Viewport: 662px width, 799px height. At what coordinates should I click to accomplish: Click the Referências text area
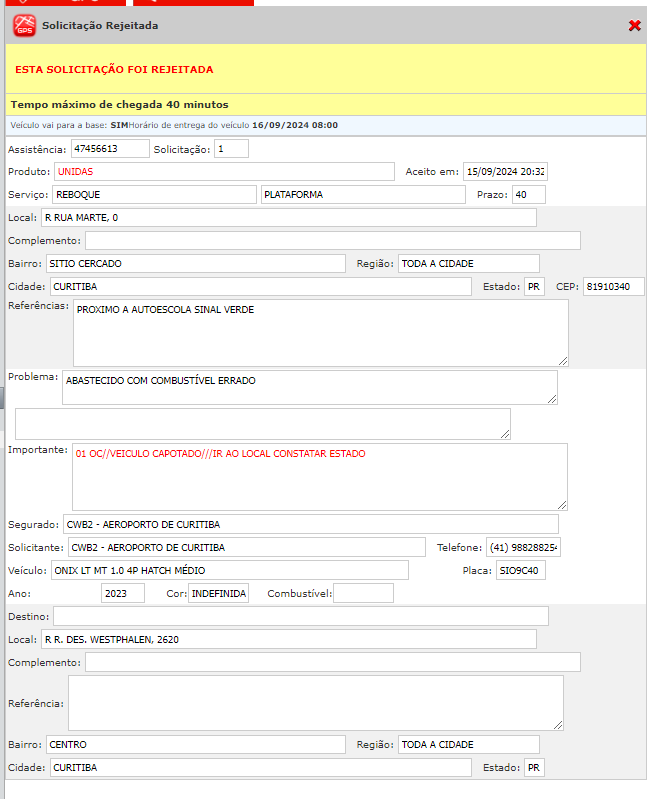(x=321, y=333)
